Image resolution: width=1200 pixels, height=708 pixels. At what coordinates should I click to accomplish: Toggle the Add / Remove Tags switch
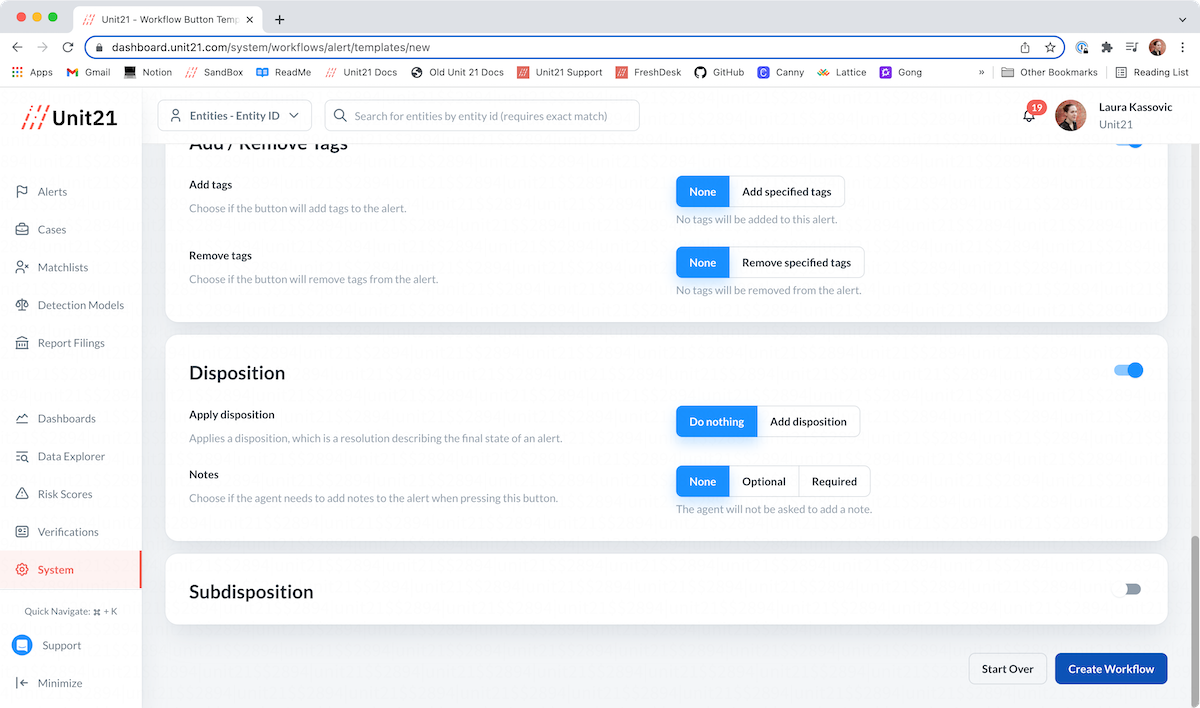pos(1128,143)
